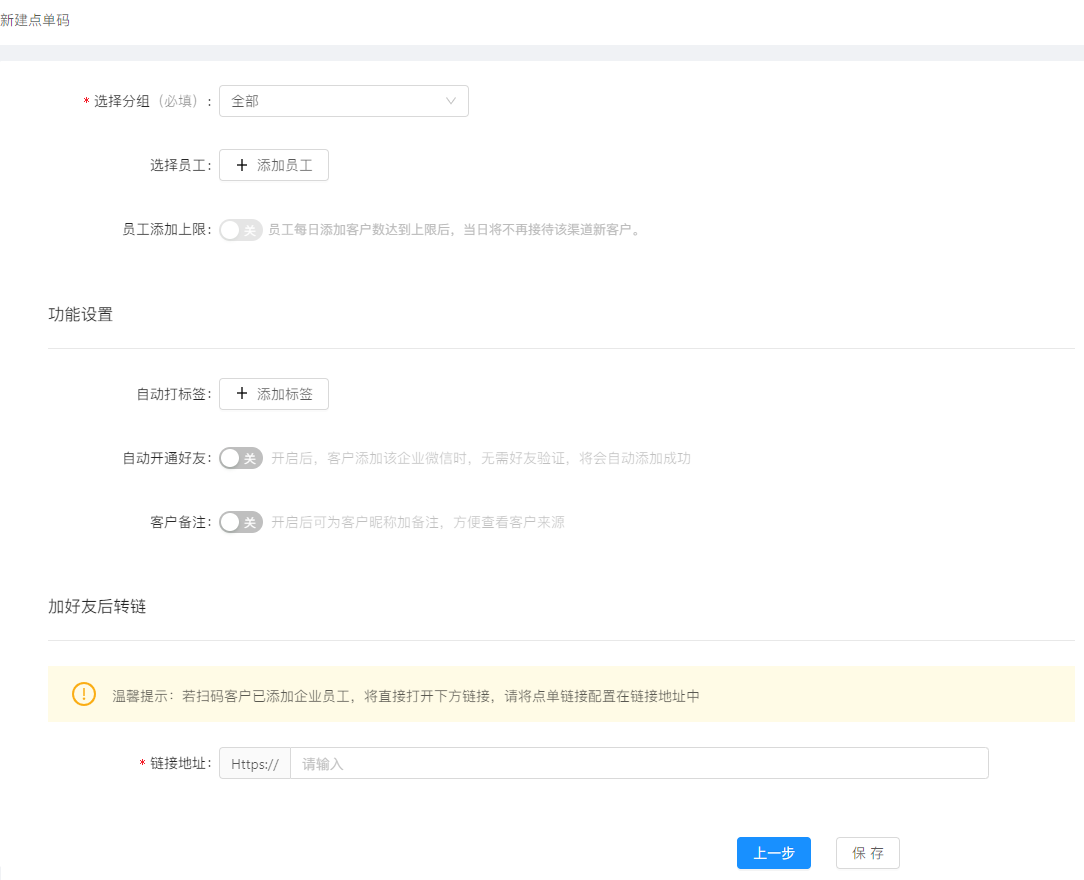1084x880 pixels.
Task: Click the 温馨提示 notice text
Action: tap(406, 696)
